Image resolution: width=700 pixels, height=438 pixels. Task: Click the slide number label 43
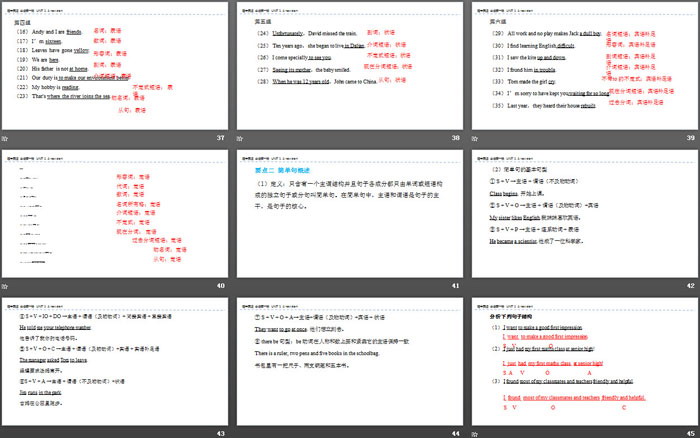click(x=221, y=434)
